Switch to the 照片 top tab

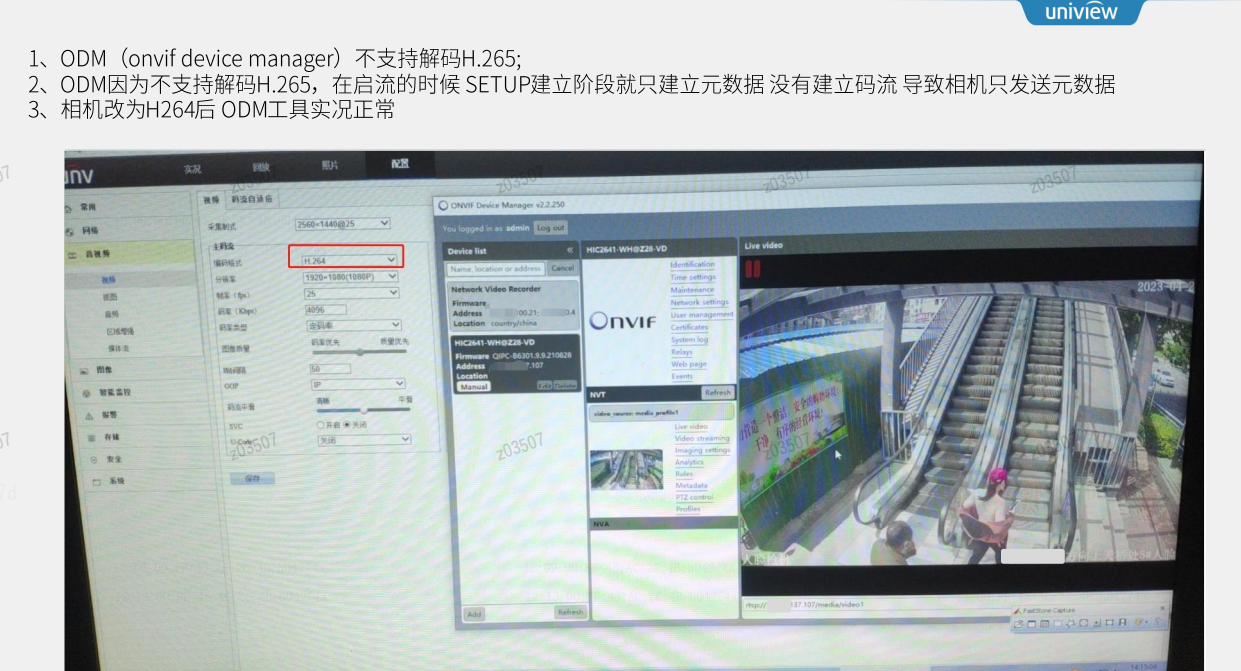pos(329,165)
